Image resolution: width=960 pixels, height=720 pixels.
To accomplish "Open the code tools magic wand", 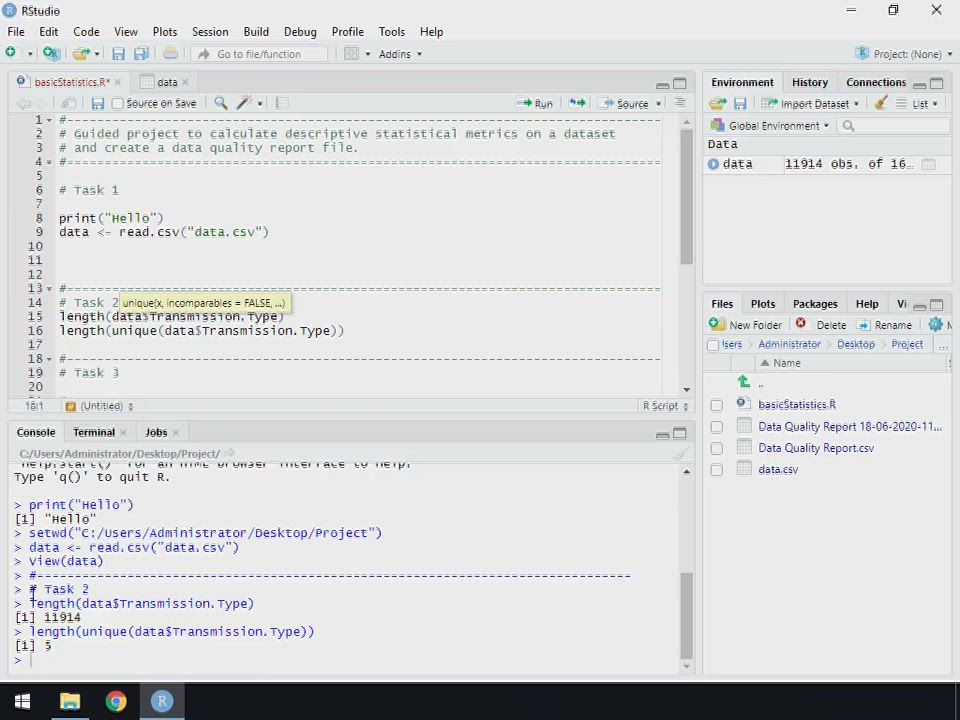I will point(244,103).
